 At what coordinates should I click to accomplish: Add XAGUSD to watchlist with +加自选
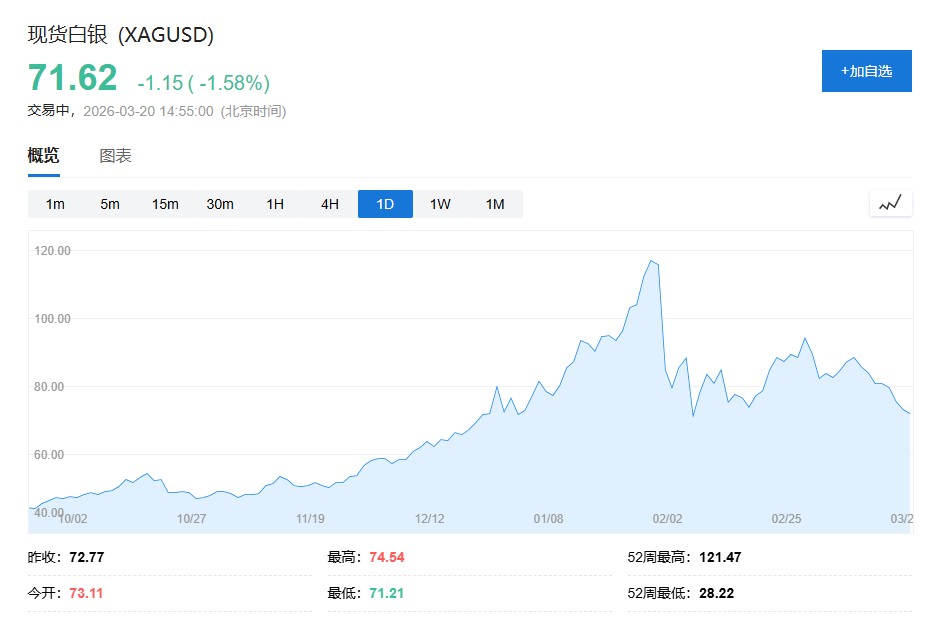tap(866, 71)
